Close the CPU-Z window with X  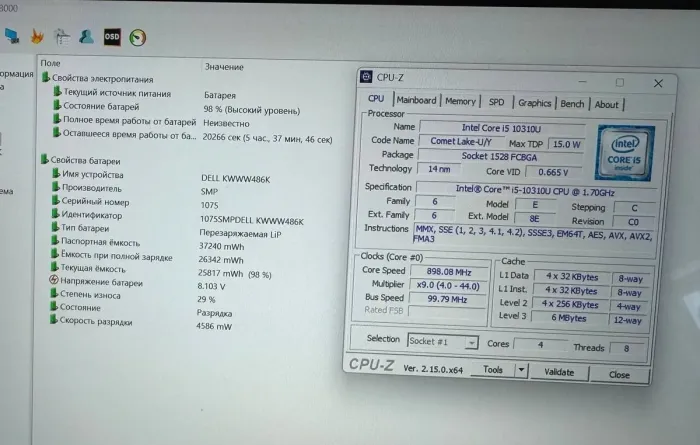(658, 83)
